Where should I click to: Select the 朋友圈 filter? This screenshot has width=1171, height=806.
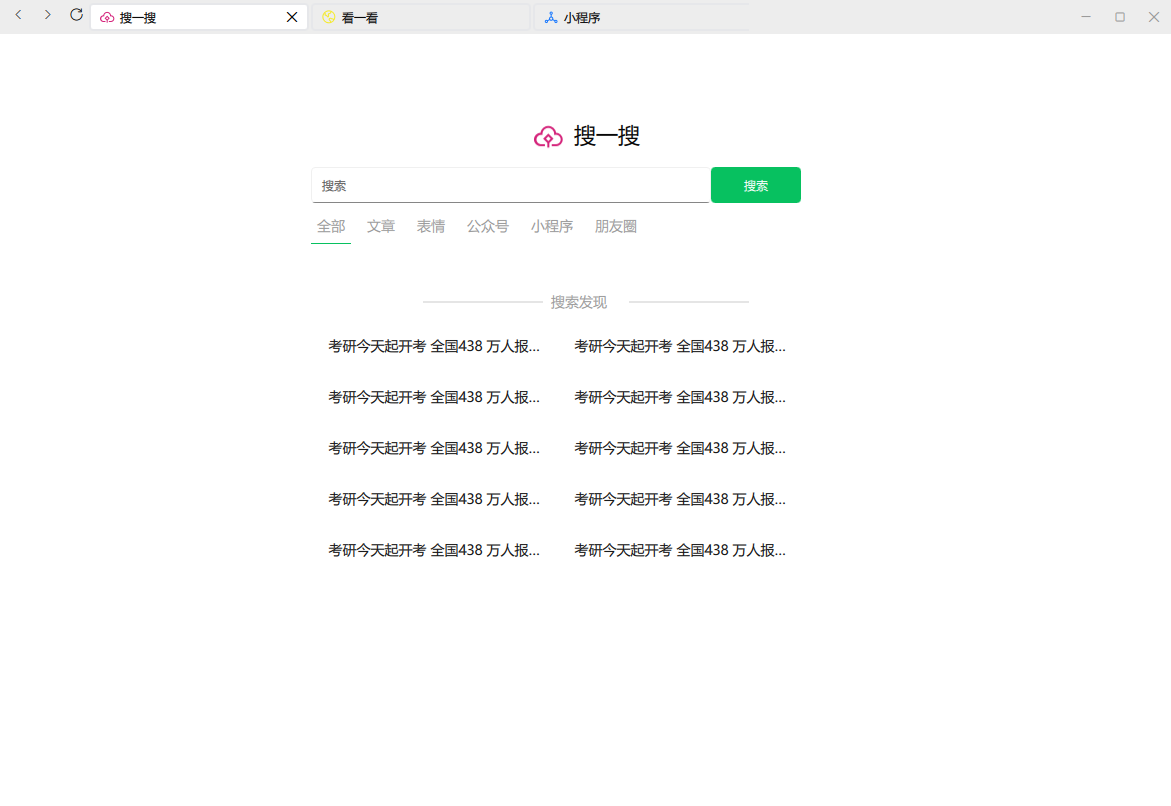point(616,226)
